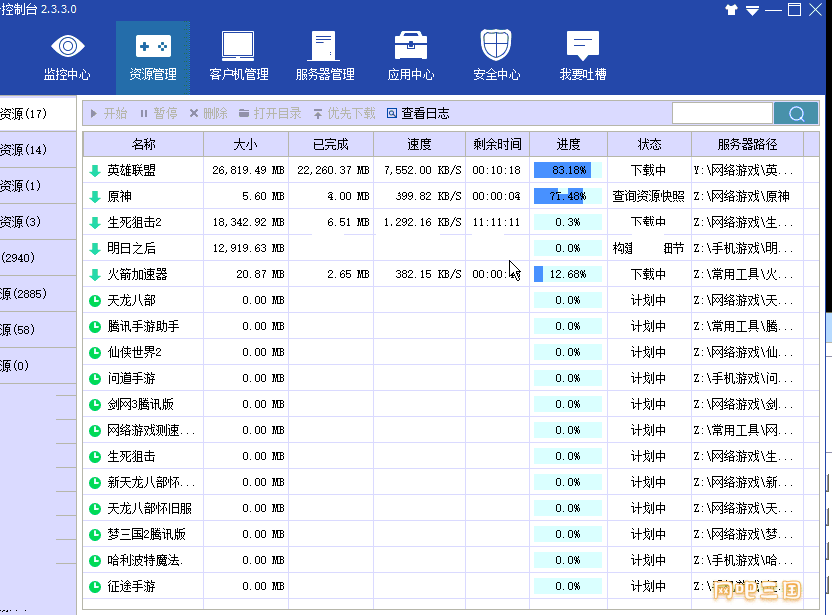Click the 26,819.49 MB size cell
The width and height of the screenshot is (832, 615).
pos(248,170)
